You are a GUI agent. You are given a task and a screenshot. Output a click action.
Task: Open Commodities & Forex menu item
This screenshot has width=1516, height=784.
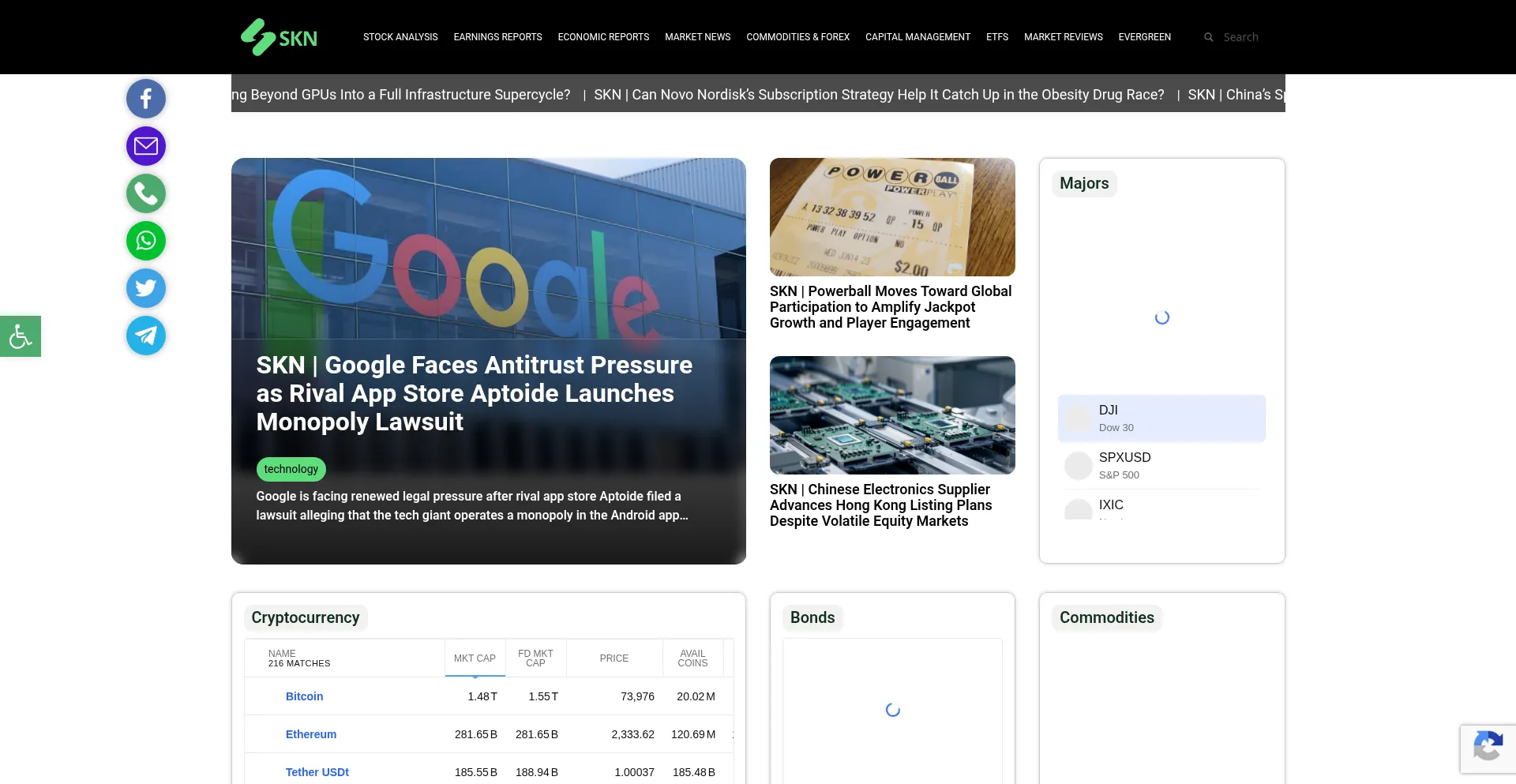tap(797, 37)
